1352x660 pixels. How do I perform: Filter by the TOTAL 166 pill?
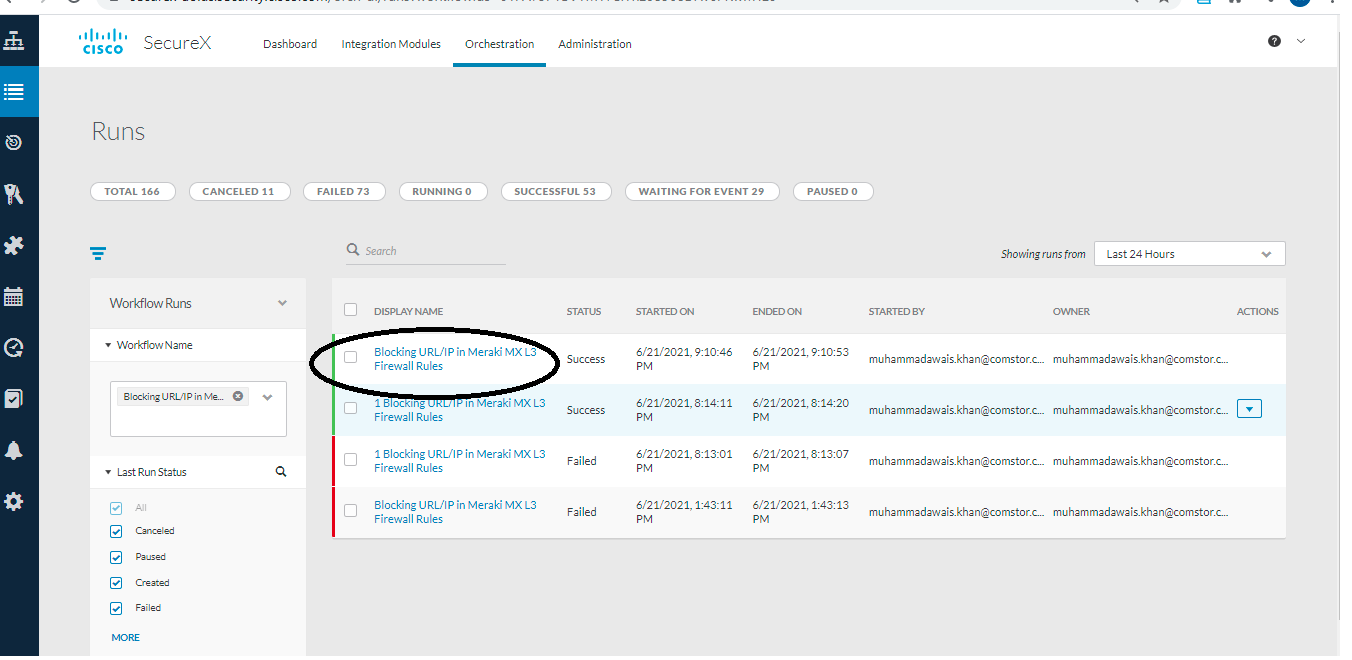[x=132, y=191]
